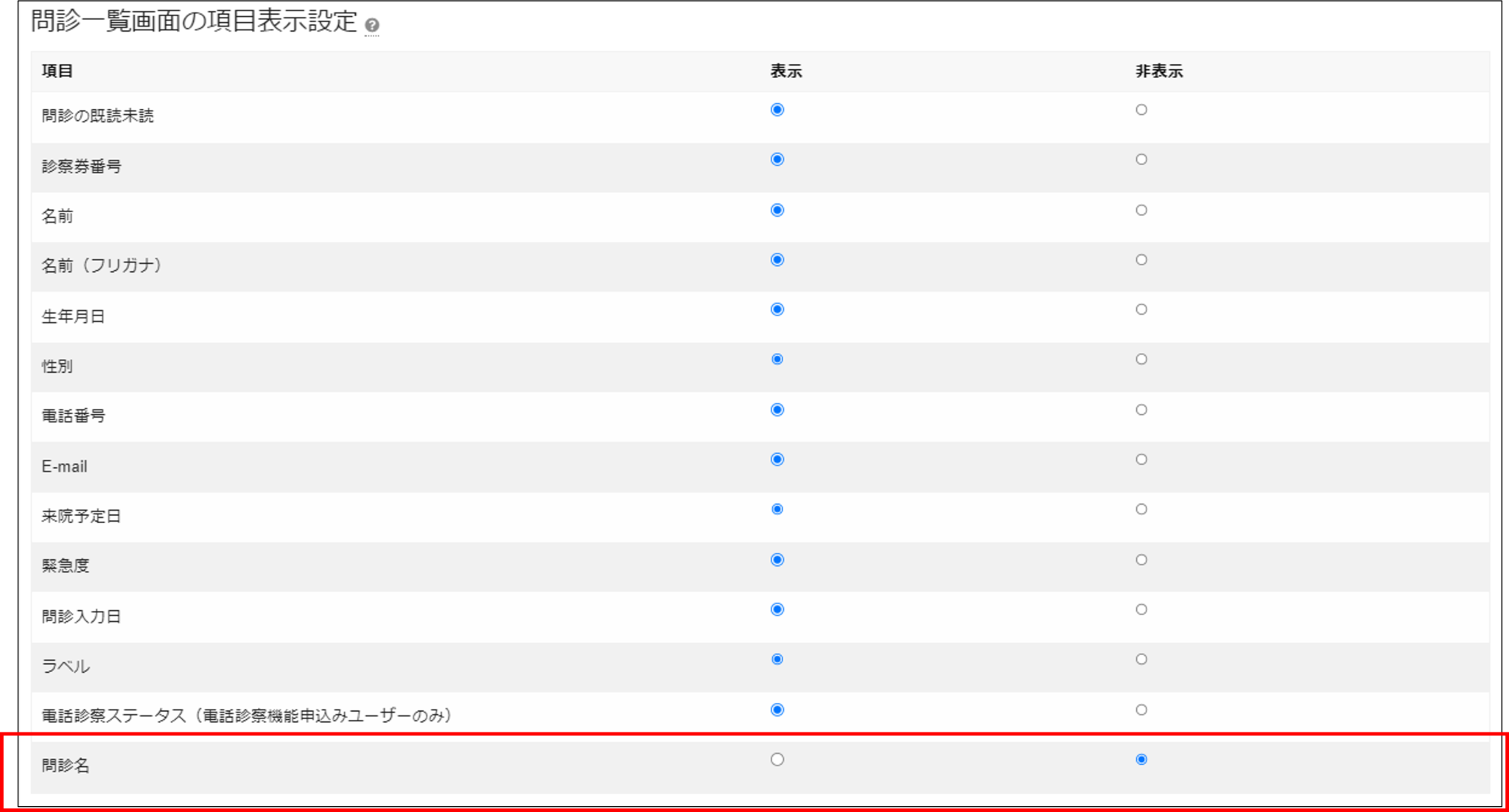The width and height of the screenshot is (1509, 812).
Task: Hide 名前（フリガナ） item
Action: 1141,259
